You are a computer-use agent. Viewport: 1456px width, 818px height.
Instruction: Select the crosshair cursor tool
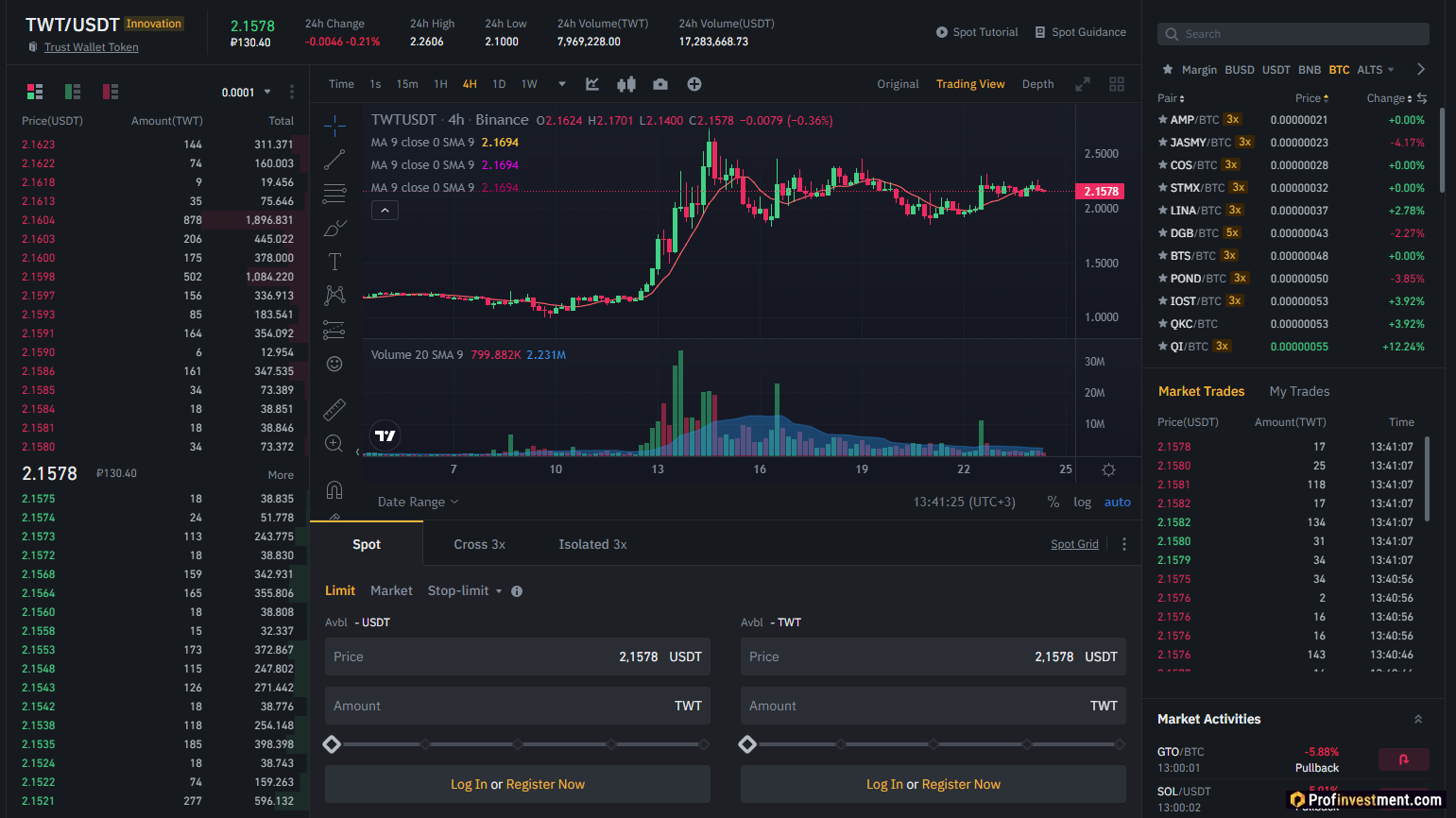[x=334, y=126]
